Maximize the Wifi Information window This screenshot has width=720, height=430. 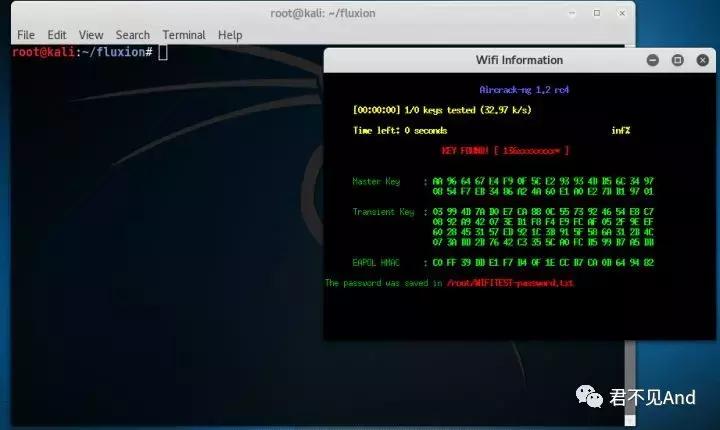[x=677, y=60]
